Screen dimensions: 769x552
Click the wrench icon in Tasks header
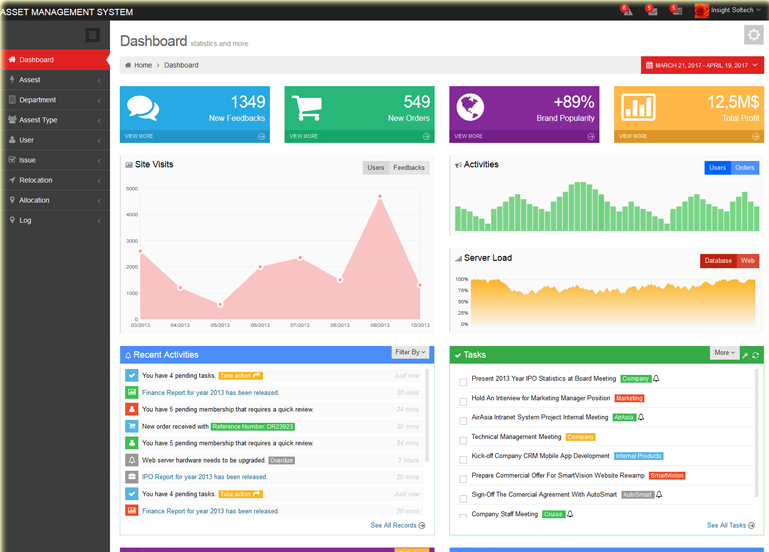pyautogui.click(x=745, y=355)
